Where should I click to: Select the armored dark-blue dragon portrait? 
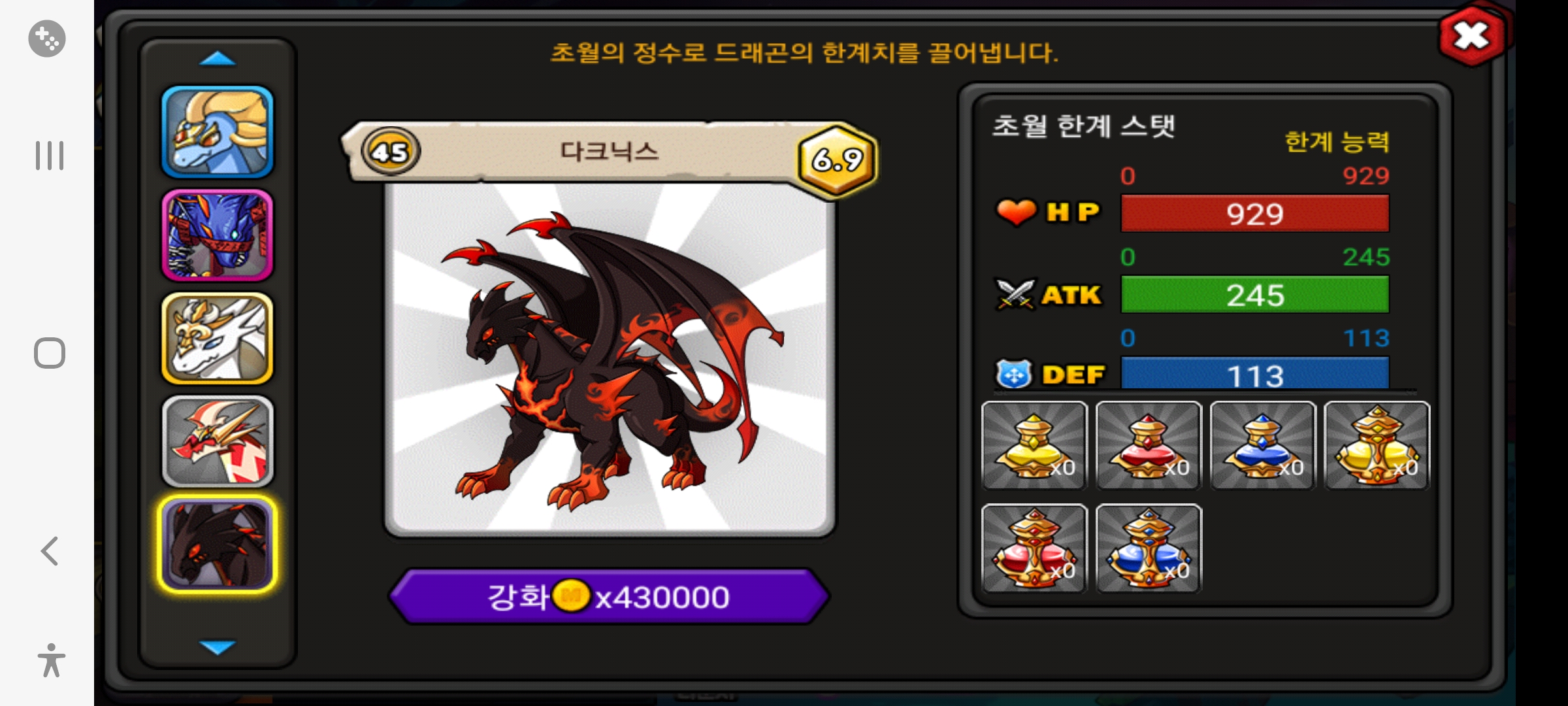(218, 235)
